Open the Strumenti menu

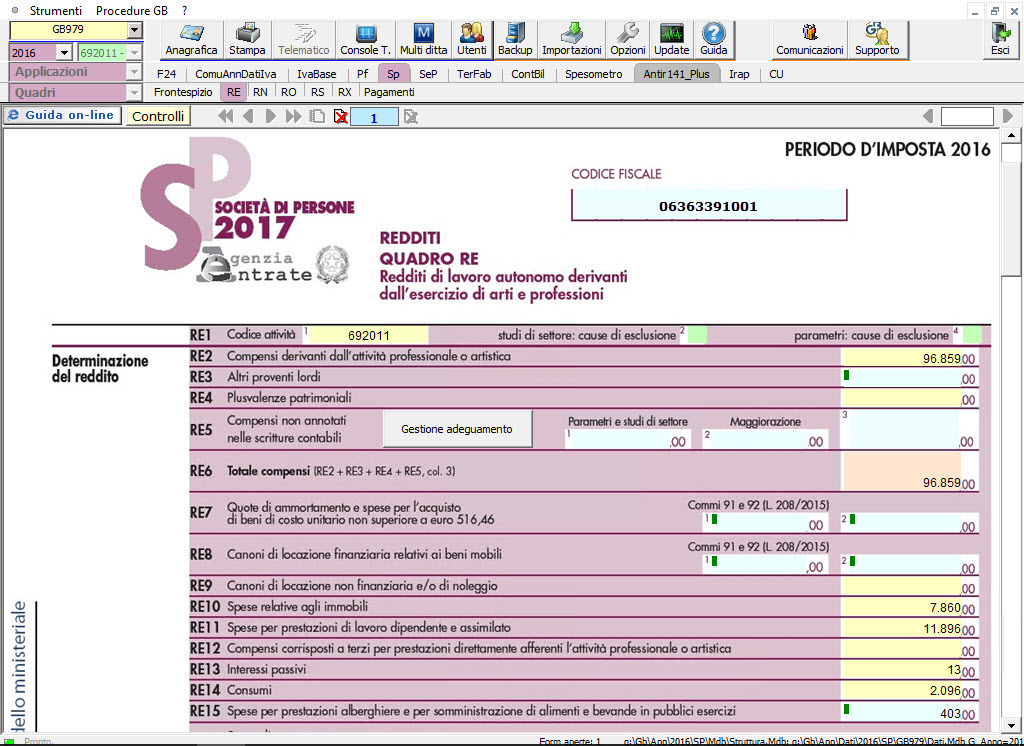(56, 10)
